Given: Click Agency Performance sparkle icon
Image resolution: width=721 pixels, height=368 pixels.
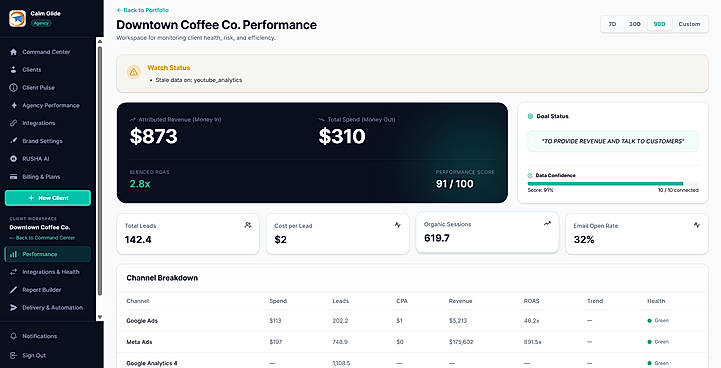Looking at the screenshot, I should (x=13, y=105).
